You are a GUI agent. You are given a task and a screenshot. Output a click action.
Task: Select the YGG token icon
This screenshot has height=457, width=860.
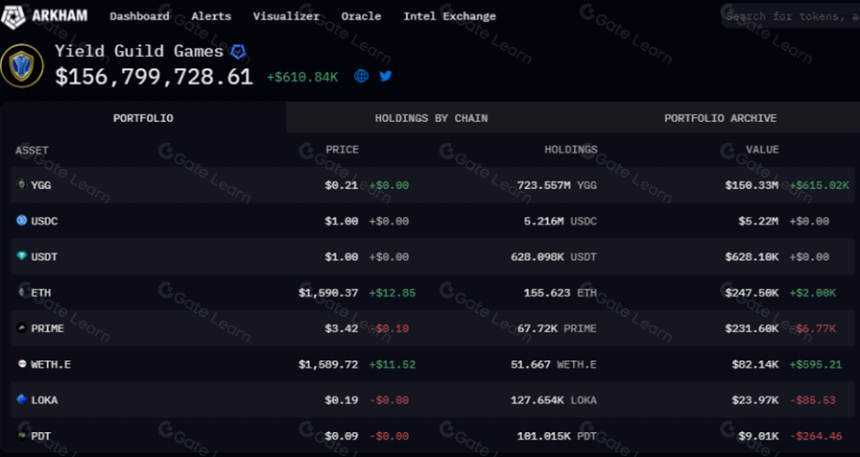tap(22, 185)
